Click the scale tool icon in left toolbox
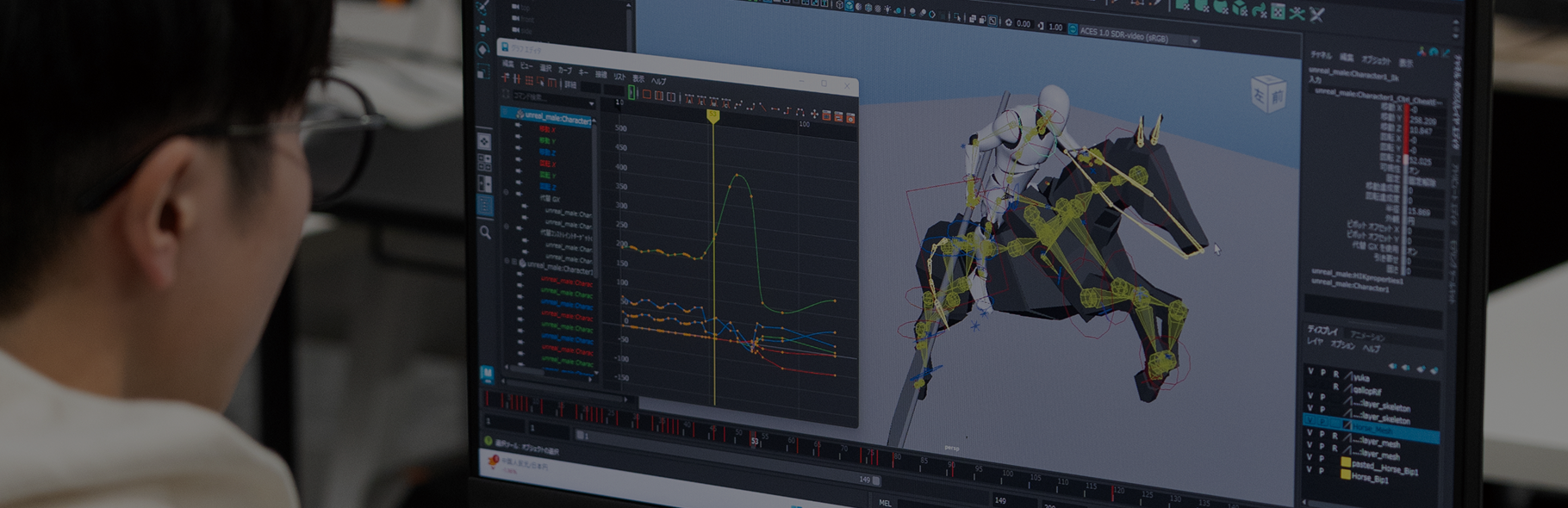Image resolution: width=1568 pixels, height=508 pixels. [x=482, y=70]
